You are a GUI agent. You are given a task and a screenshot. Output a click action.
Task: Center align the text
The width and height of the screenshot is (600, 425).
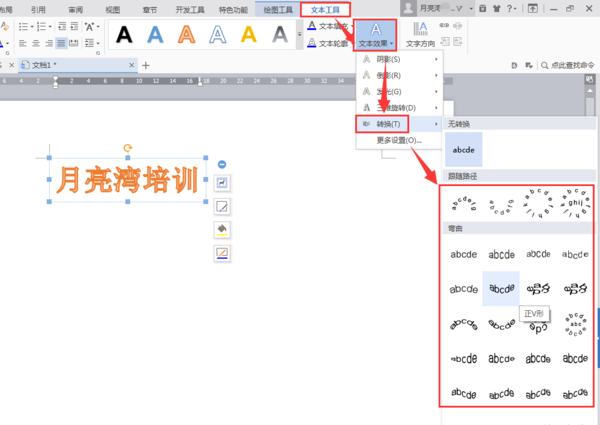point(36,43)
